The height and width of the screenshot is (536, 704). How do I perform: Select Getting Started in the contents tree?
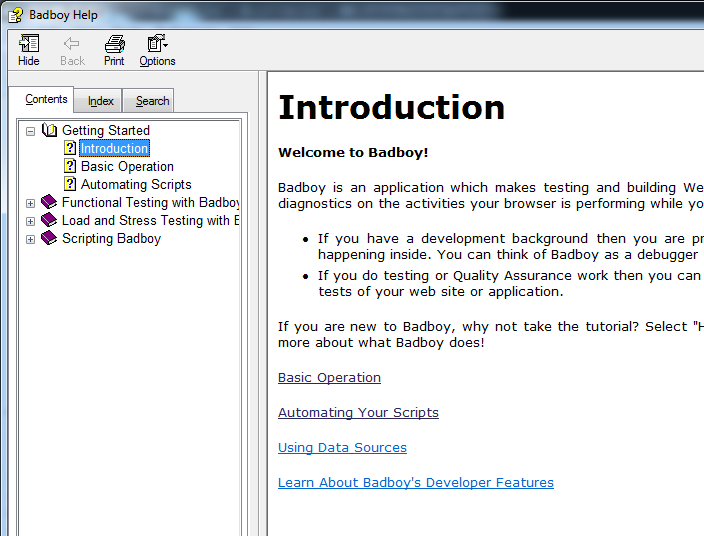pyautogui.click(x=106, y=130)
